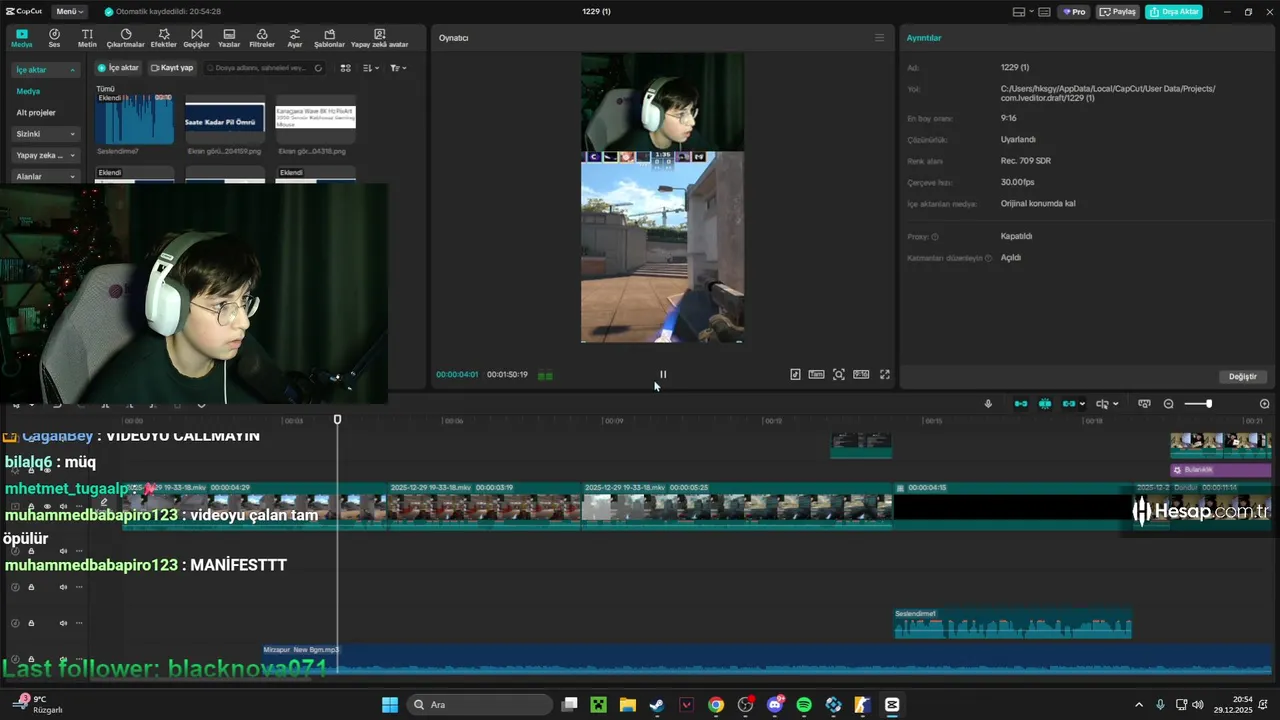Expand the linkage options arrow
Viewport: 1280px width, 720px height.
(x=1082, y=404)
